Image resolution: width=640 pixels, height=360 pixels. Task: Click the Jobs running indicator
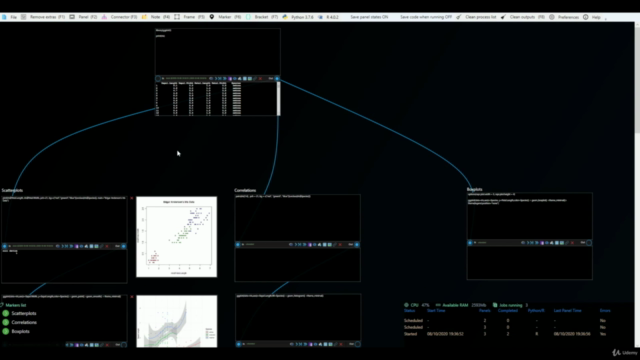510,305
